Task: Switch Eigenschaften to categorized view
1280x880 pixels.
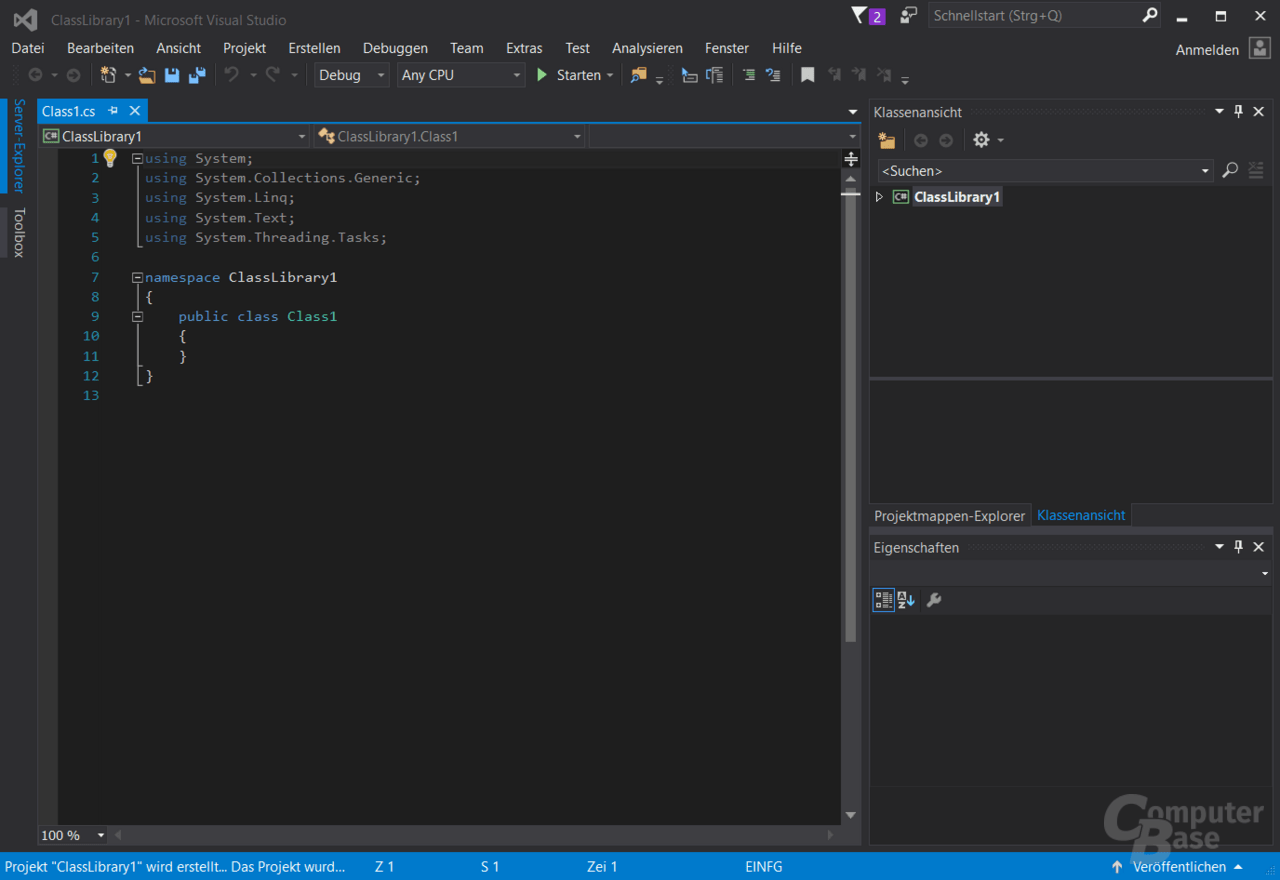Action: (883, 599)
